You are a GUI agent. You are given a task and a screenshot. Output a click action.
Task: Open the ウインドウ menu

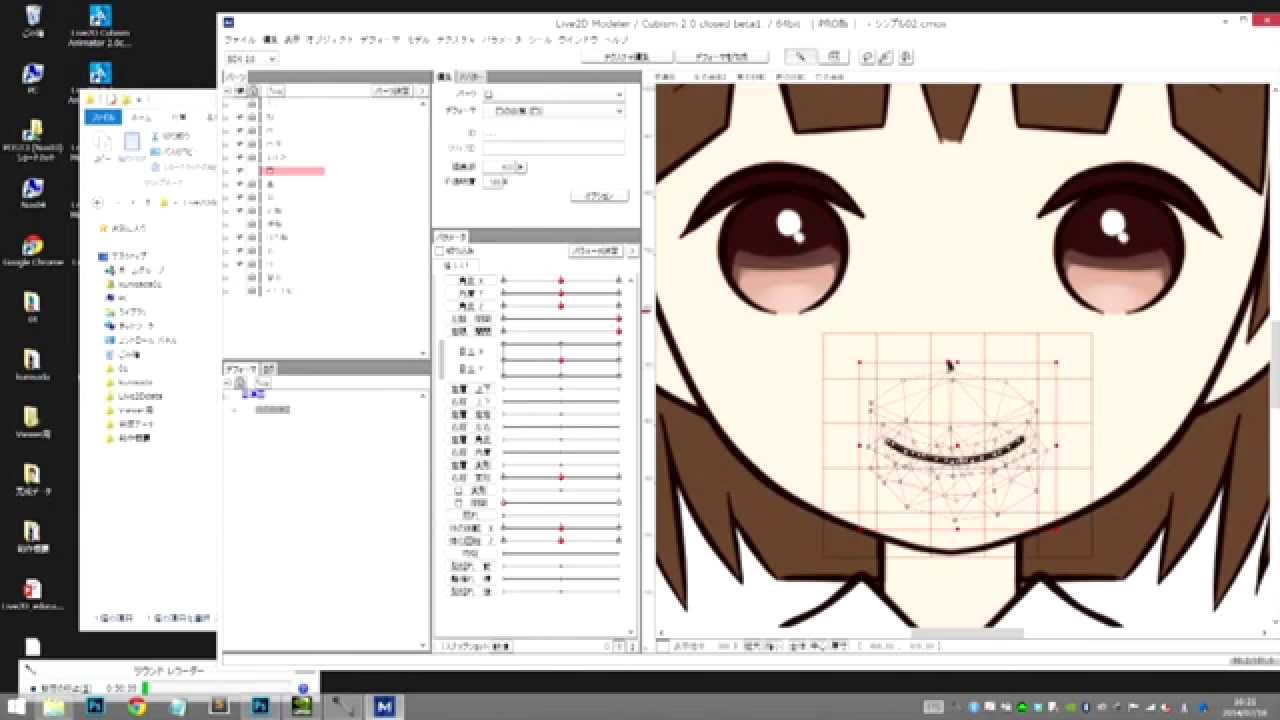click(577, 40)
